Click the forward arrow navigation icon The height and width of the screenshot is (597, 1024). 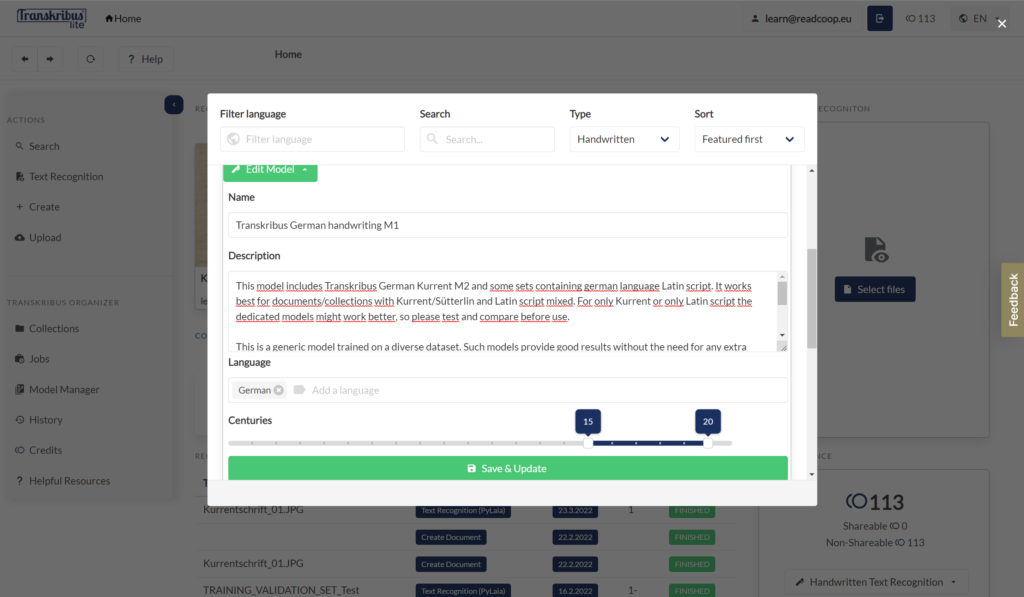coord(49,59)
